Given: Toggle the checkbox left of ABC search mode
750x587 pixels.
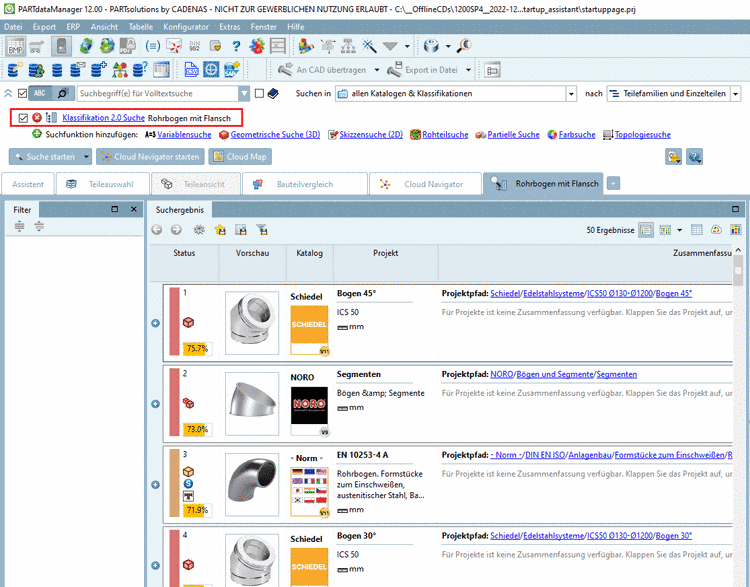Looking at the screenshot, I should click(x=22, y=93).
